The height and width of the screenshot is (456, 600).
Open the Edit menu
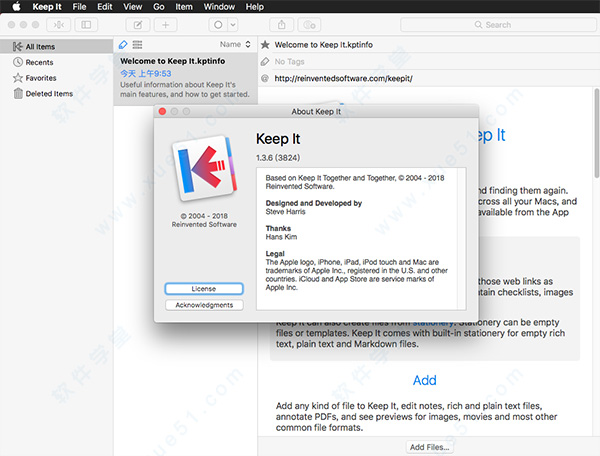104,7
